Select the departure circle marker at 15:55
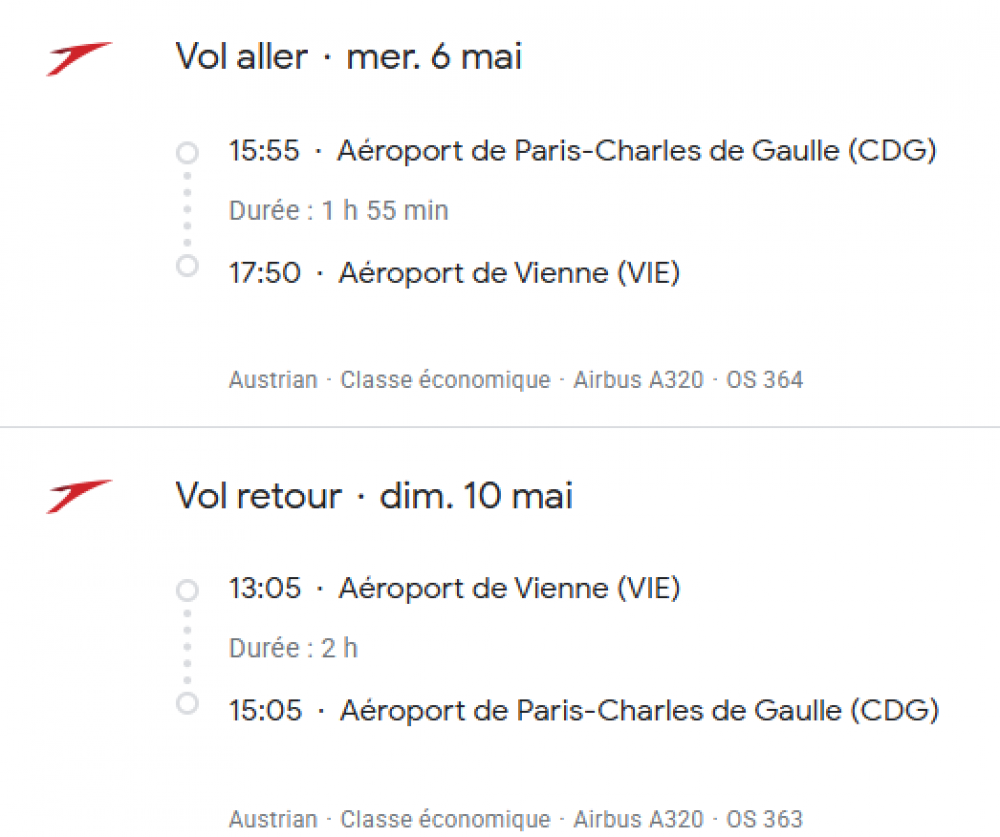The image size is (1000, 837). pyautogui.click(x=187, y=153)
